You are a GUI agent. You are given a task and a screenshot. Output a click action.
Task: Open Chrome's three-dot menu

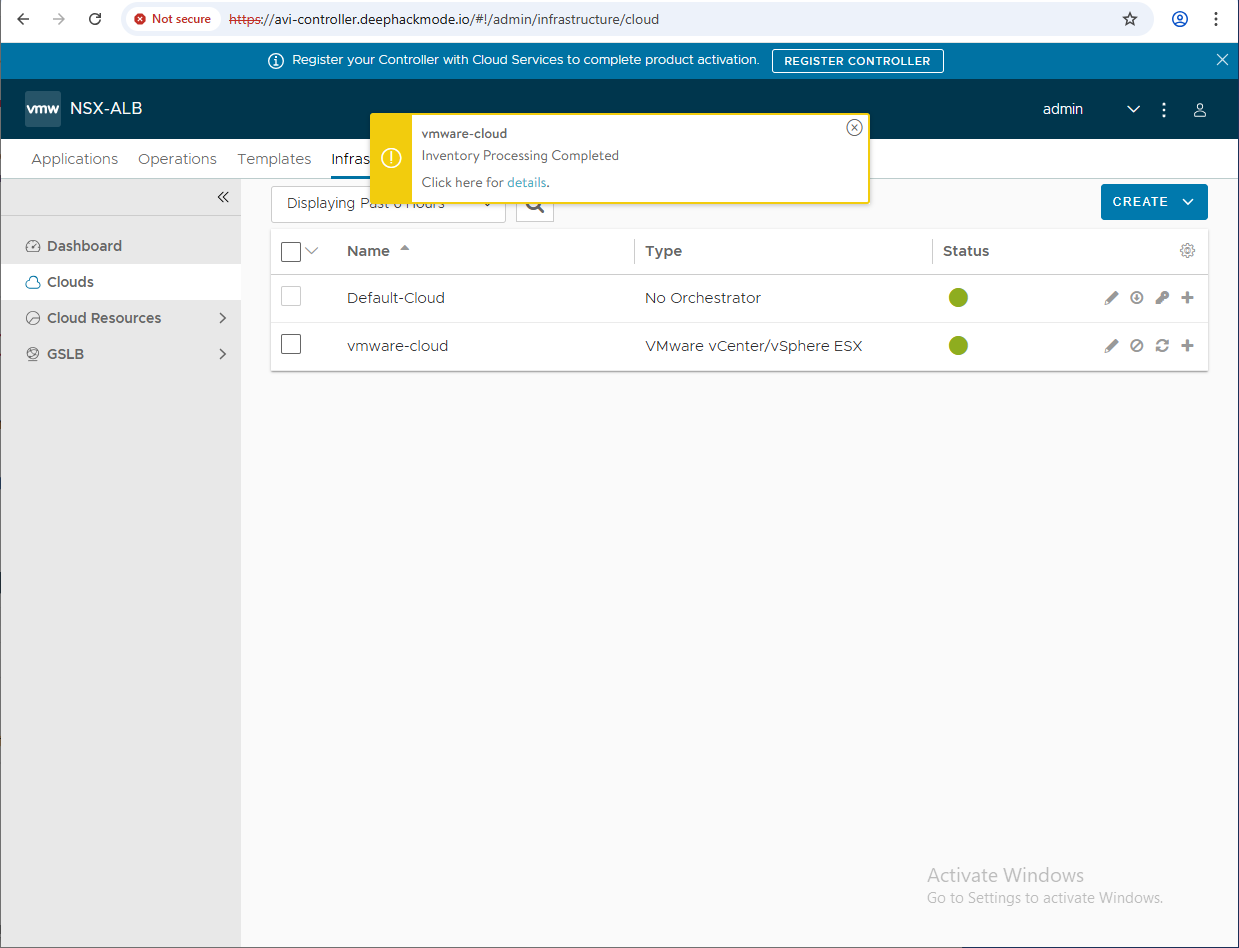tap(1216, 19)
